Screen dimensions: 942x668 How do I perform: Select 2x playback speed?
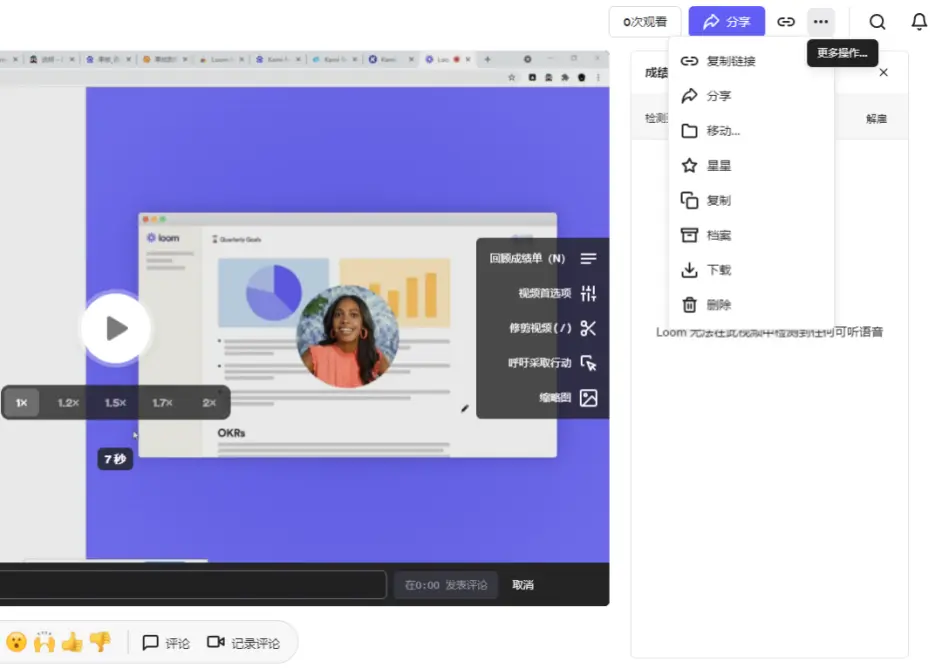click(209, 402)
